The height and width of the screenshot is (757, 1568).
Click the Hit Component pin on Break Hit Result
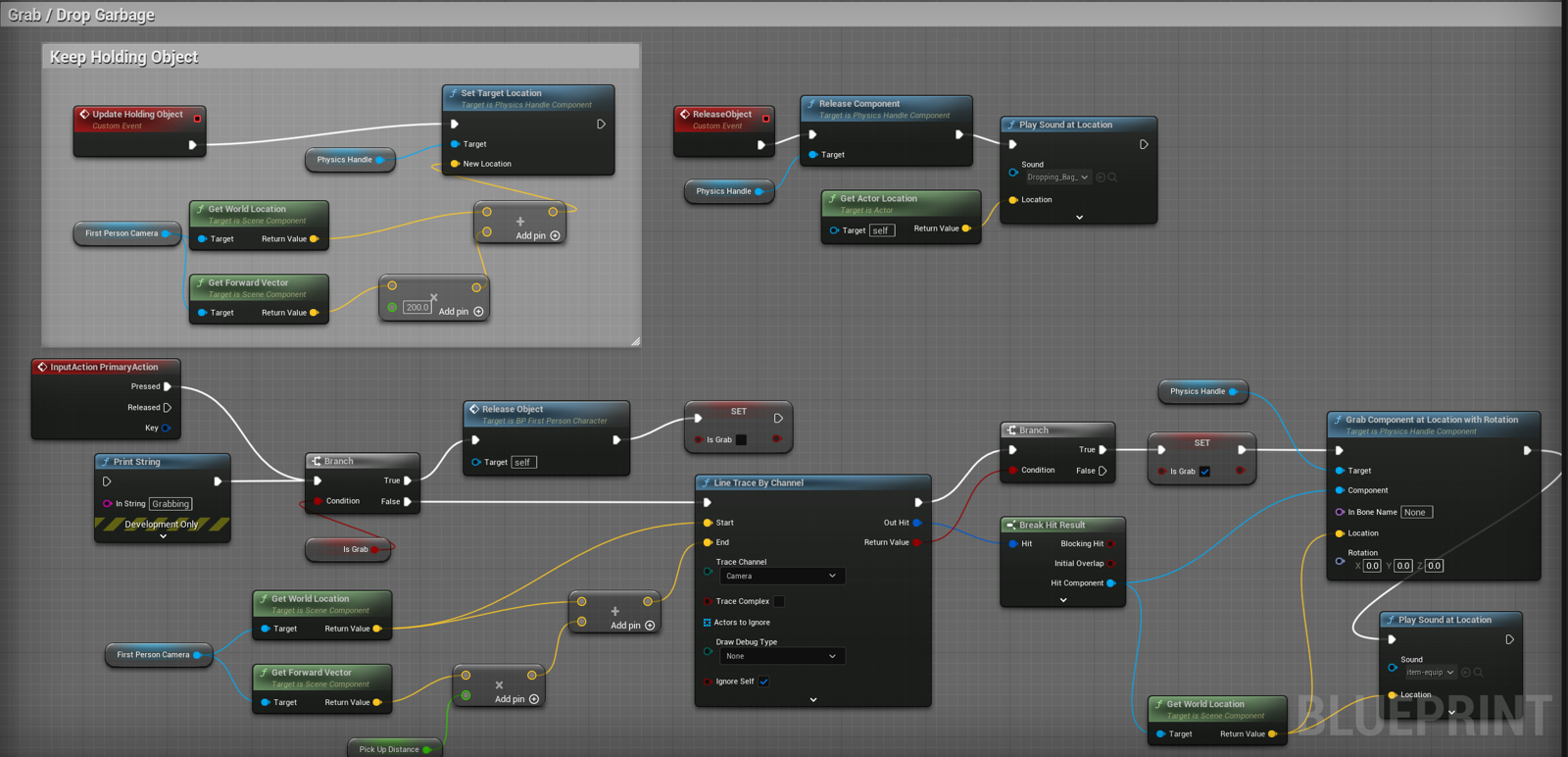1111,583
